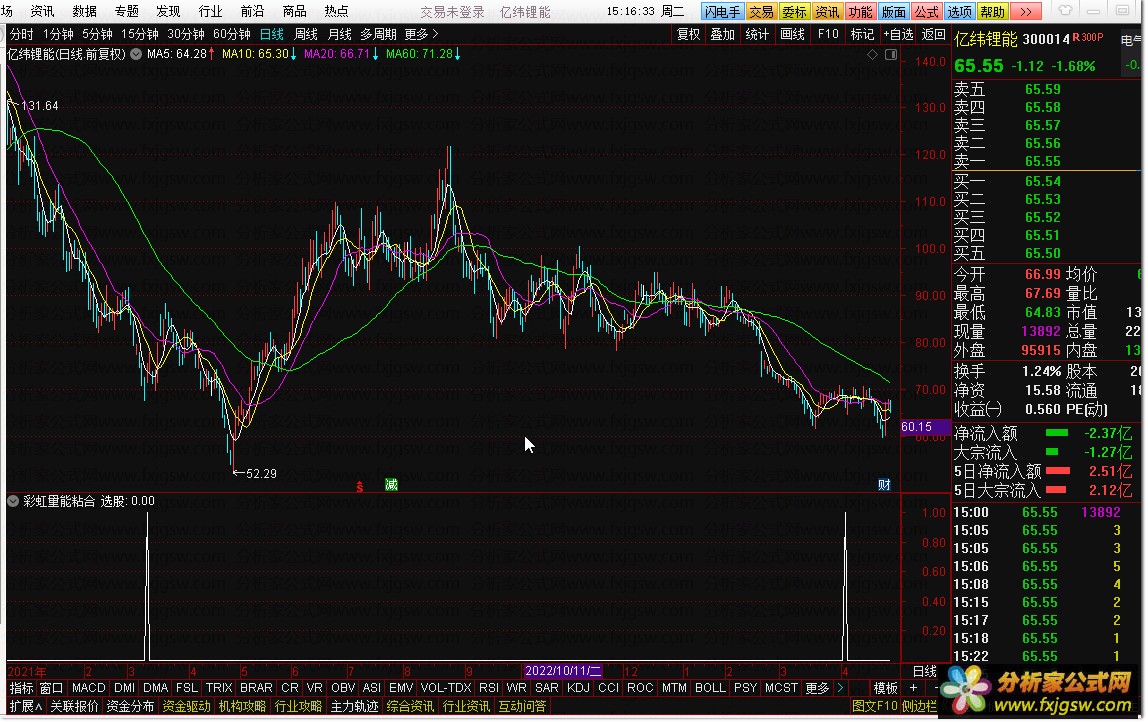1148x722 pixels.
Task: Click the + button next to 模板
Action: (913, 688)
